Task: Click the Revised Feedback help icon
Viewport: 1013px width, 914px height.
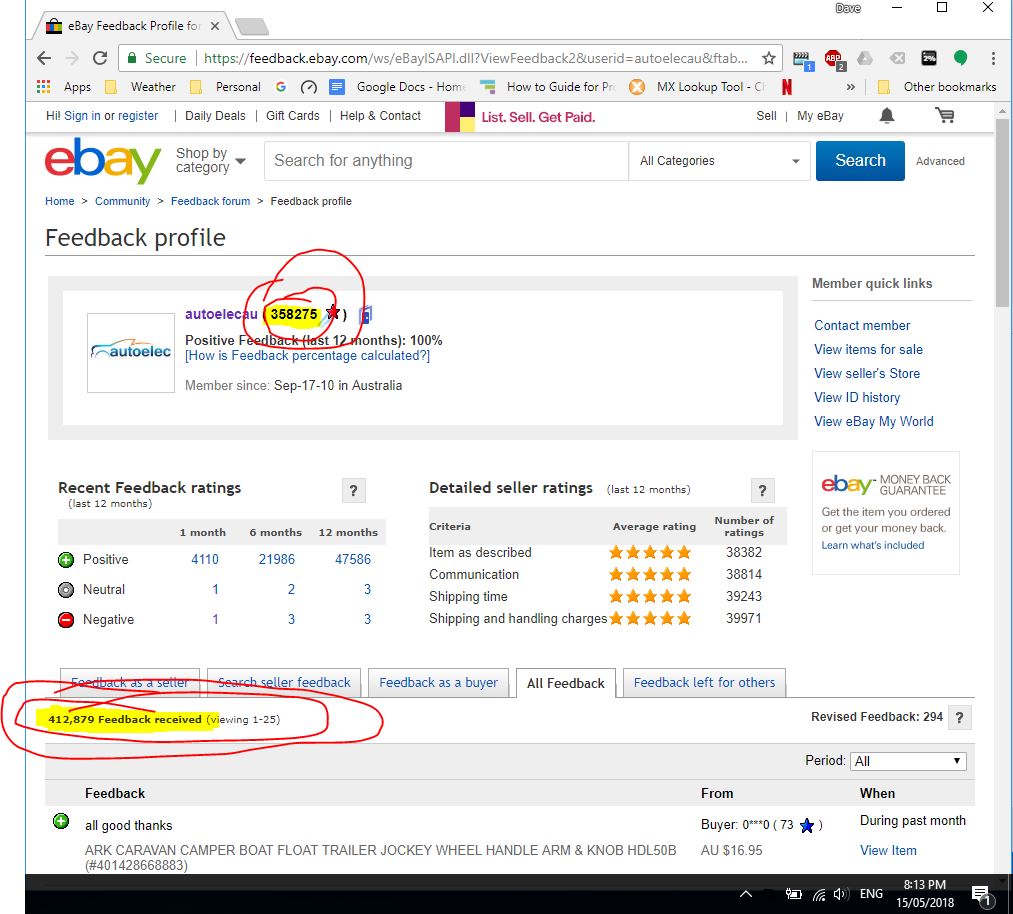Action: 959,717
